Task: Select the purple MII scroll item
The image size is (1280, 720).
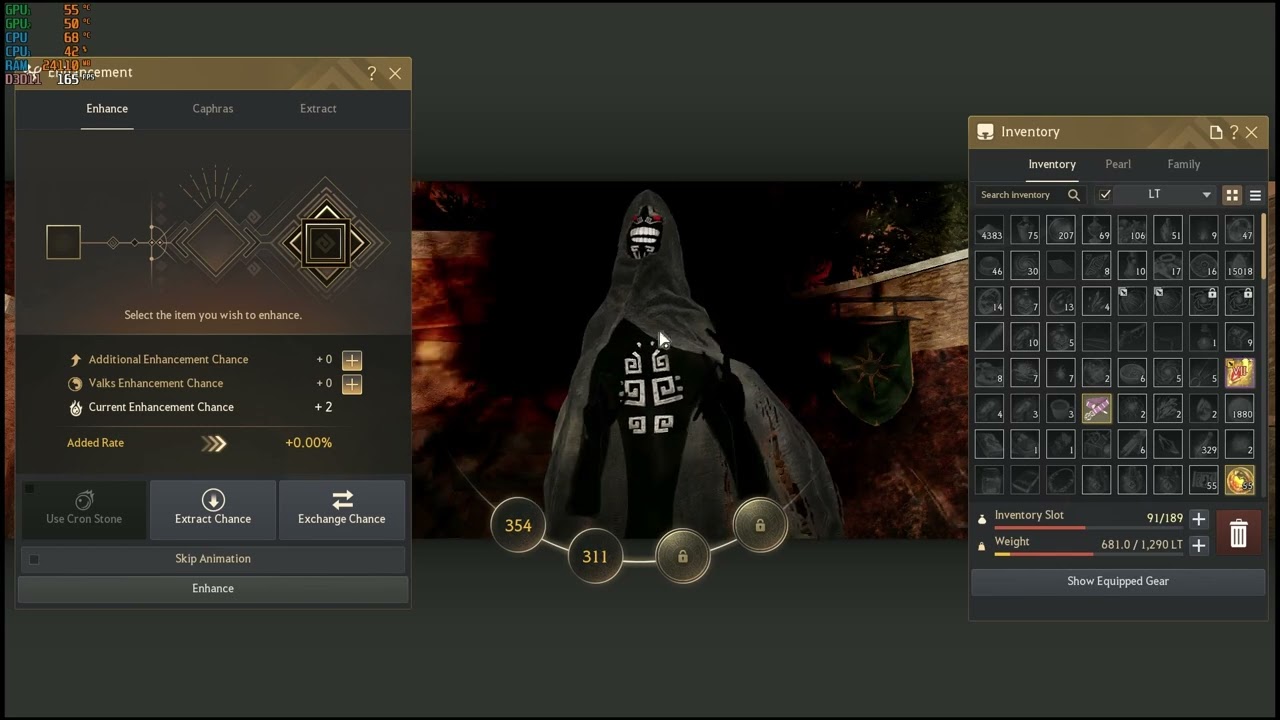Action: click(x=1240, y=373)
